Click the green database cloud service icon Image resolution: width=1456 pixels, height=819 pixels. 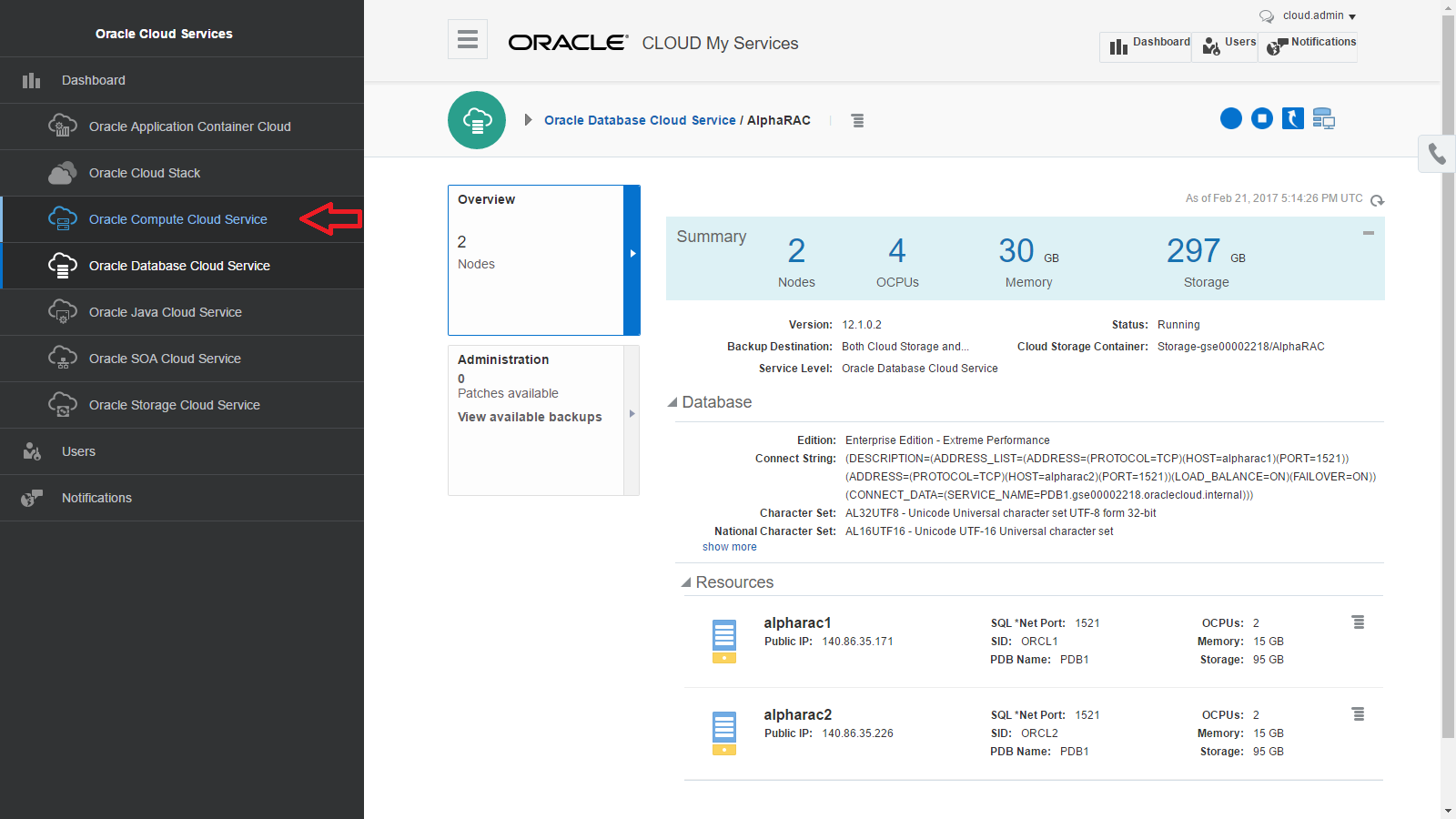[477, 120]
